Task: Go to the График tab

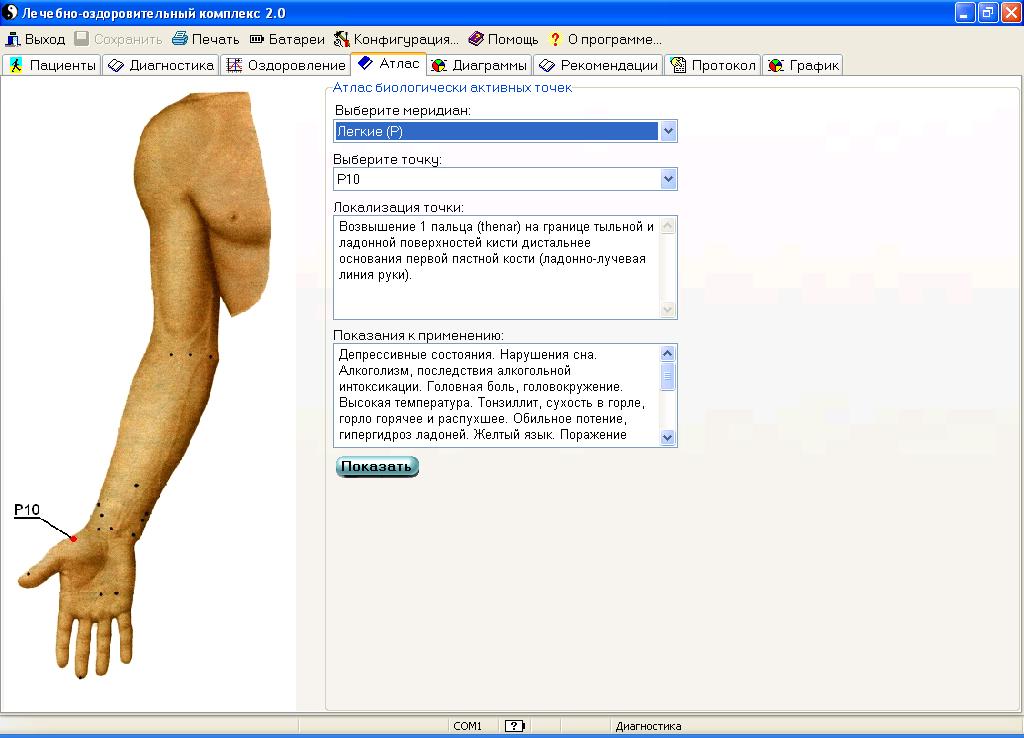Action: (803, 66)
